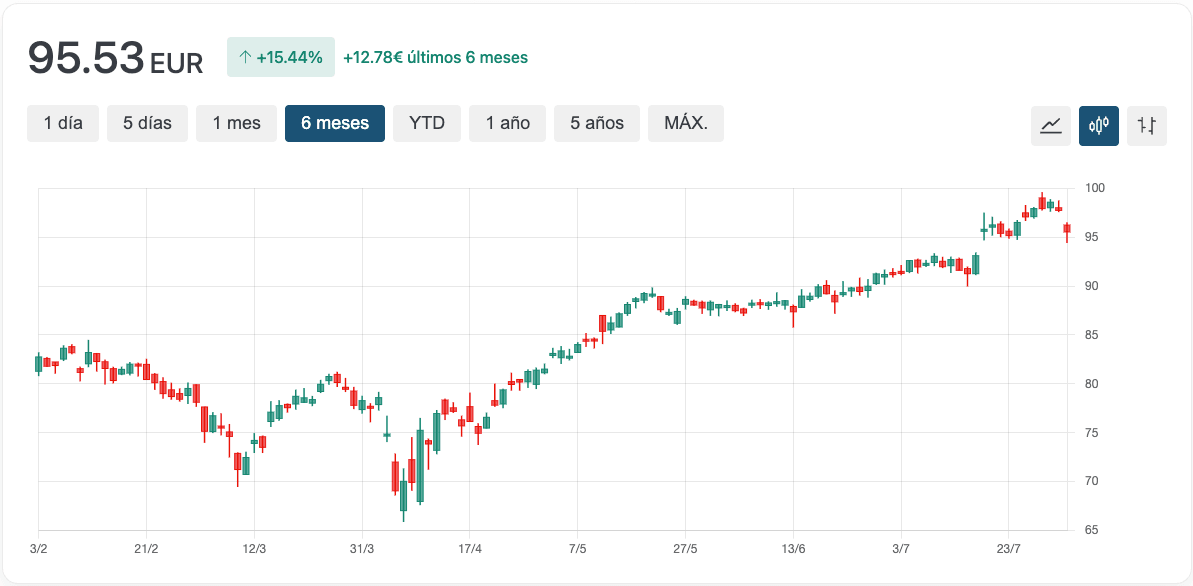Screen dimensions: 1193x586
Task: Click the "+15.44%" change badge
Action: 281,57
